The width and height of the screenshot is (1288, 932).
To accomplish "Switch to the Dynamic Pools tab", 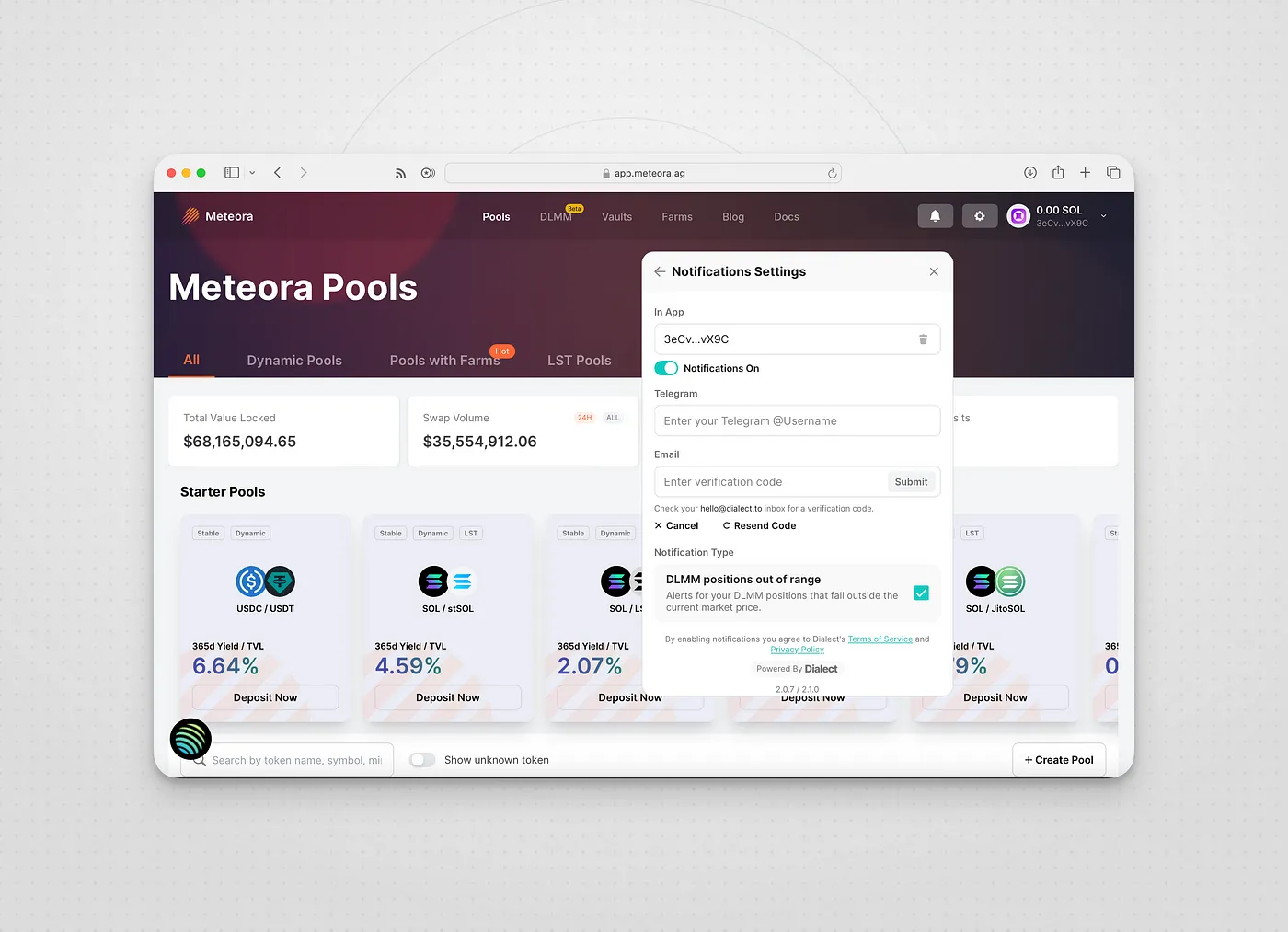I will pyautogui.click(x=294, y=361).
